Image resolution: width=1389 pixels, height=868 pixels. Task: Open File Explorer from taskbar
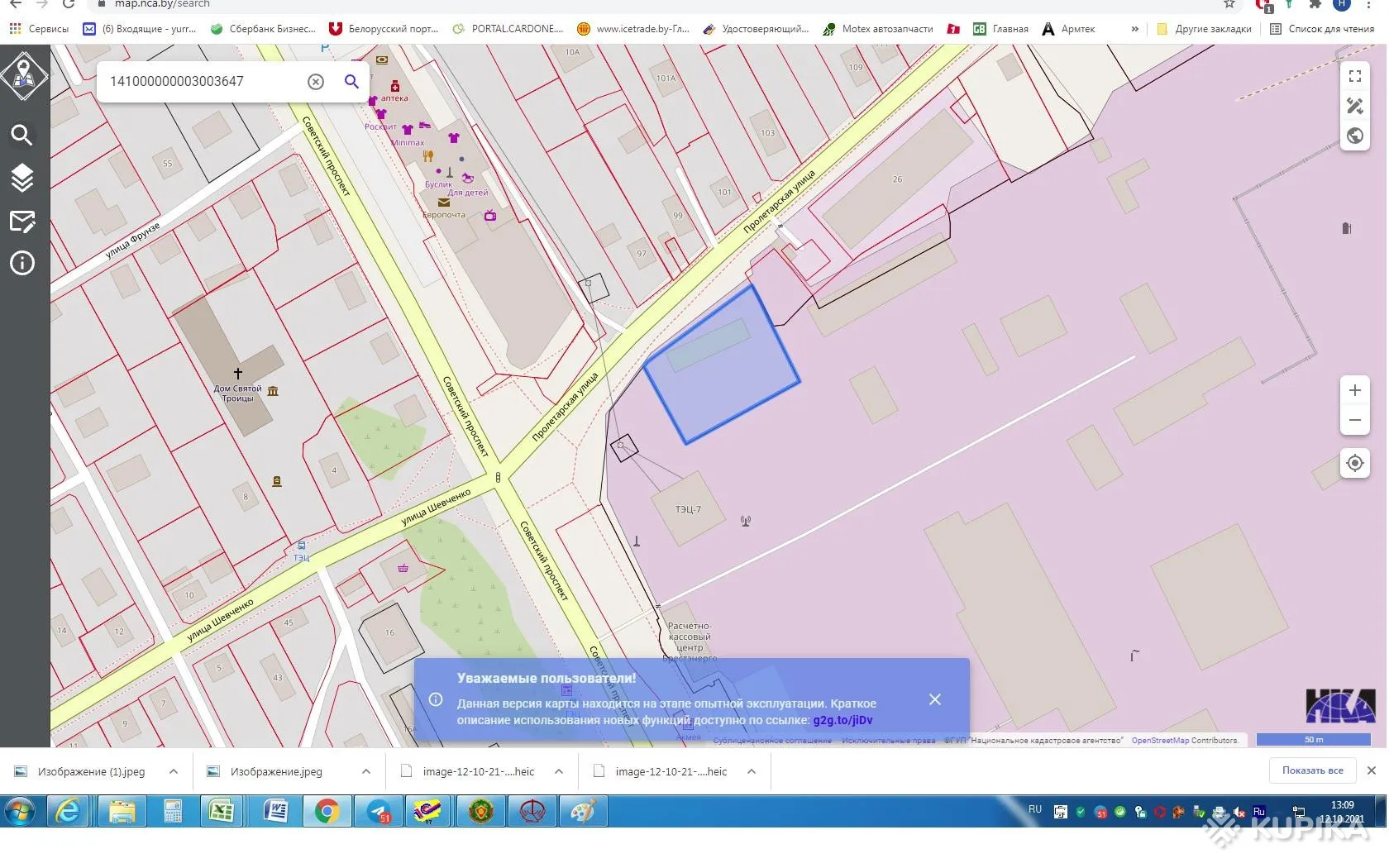[122, 812]
